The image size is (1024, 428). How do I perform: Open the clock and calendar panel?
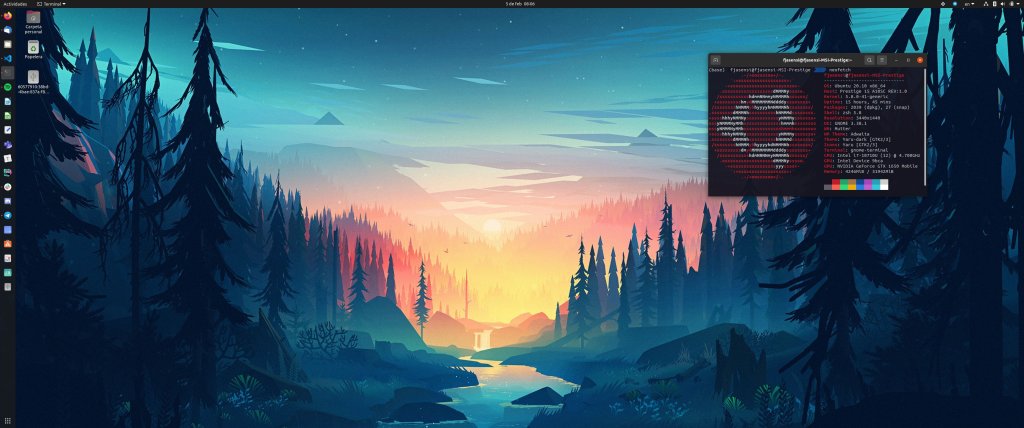pyautogui.click(x=521, y=4)
